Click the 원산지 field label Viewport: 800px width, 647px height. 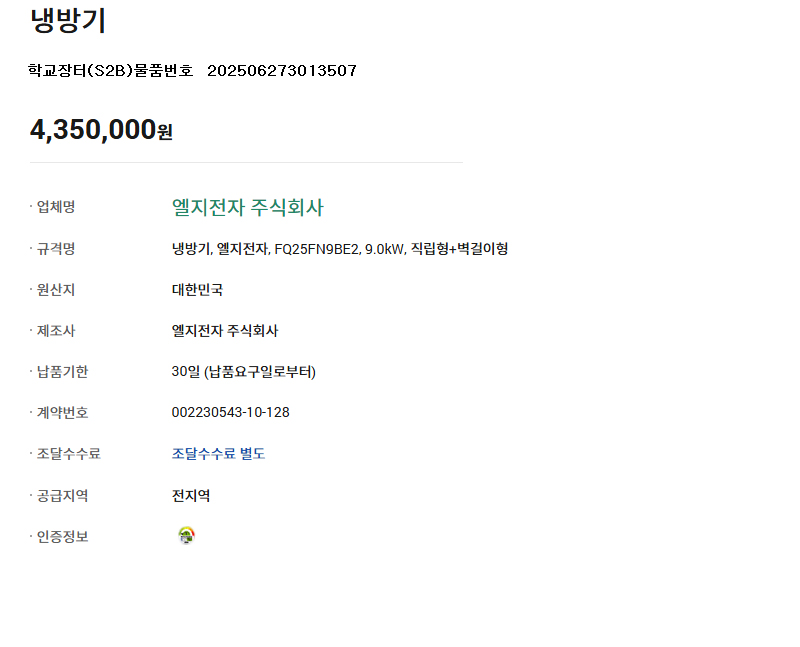tap(56, 290)
